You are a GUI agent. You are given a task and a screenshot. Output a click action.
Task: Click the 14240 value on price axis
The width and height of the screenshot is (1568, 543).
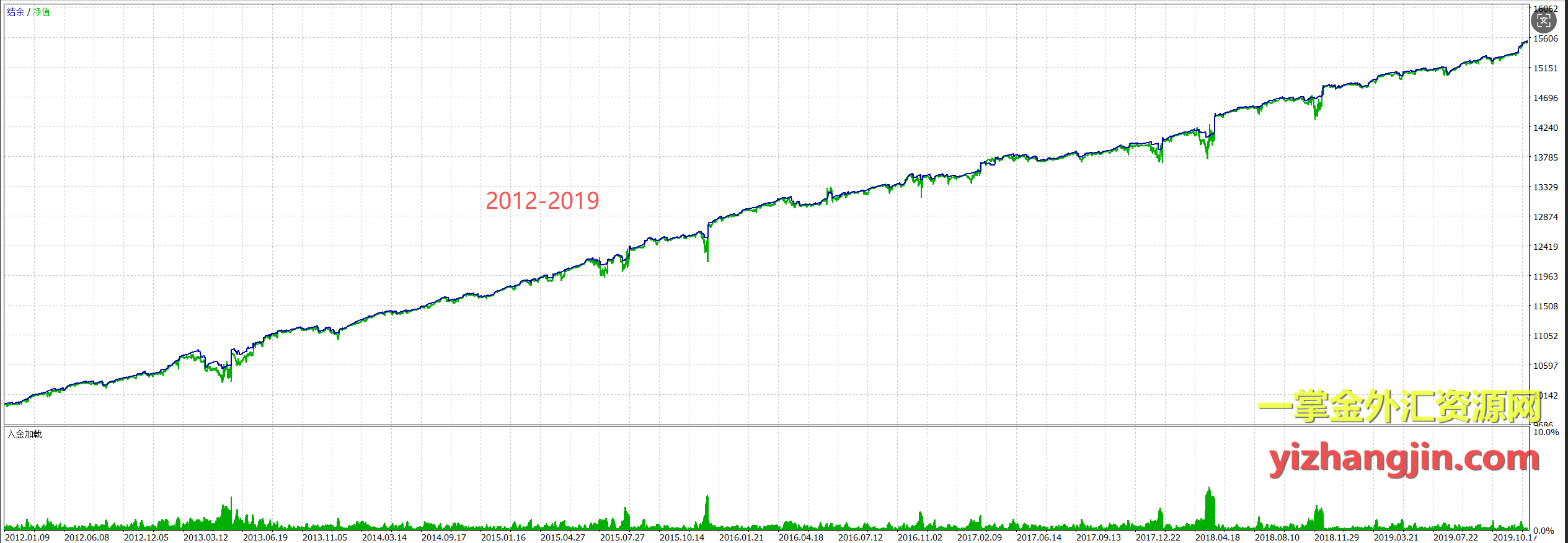coord(1546,128)
